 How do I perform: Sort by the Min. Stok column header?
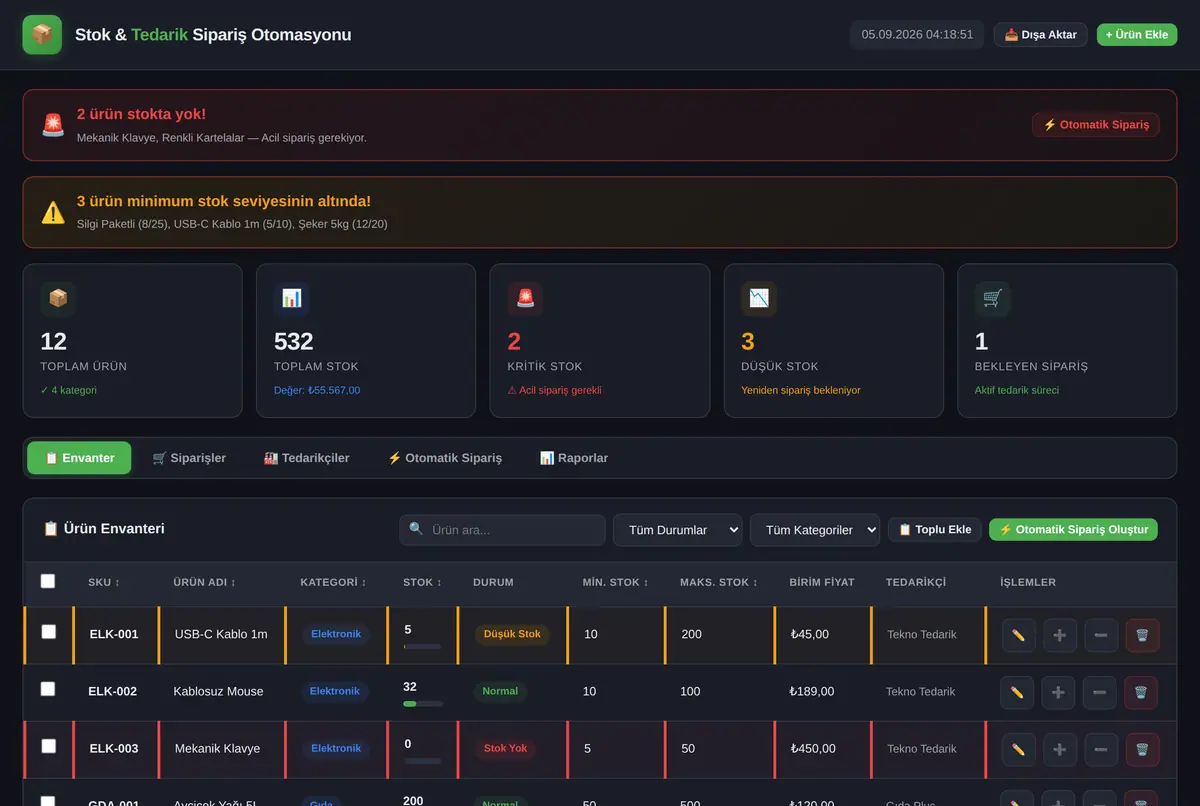pos(615,582)
